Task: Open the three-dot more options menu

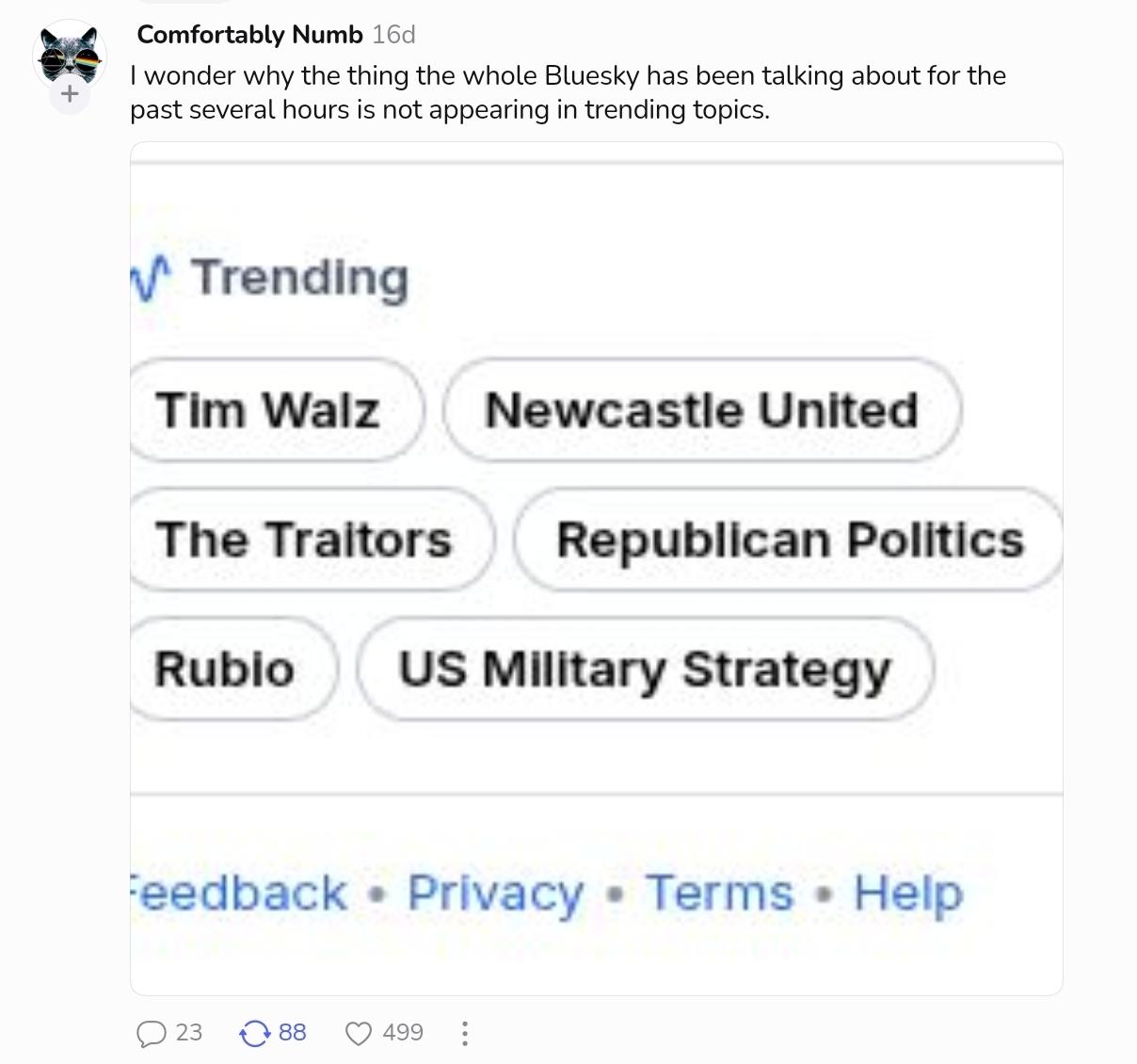Action: [x=465, y=1033]
